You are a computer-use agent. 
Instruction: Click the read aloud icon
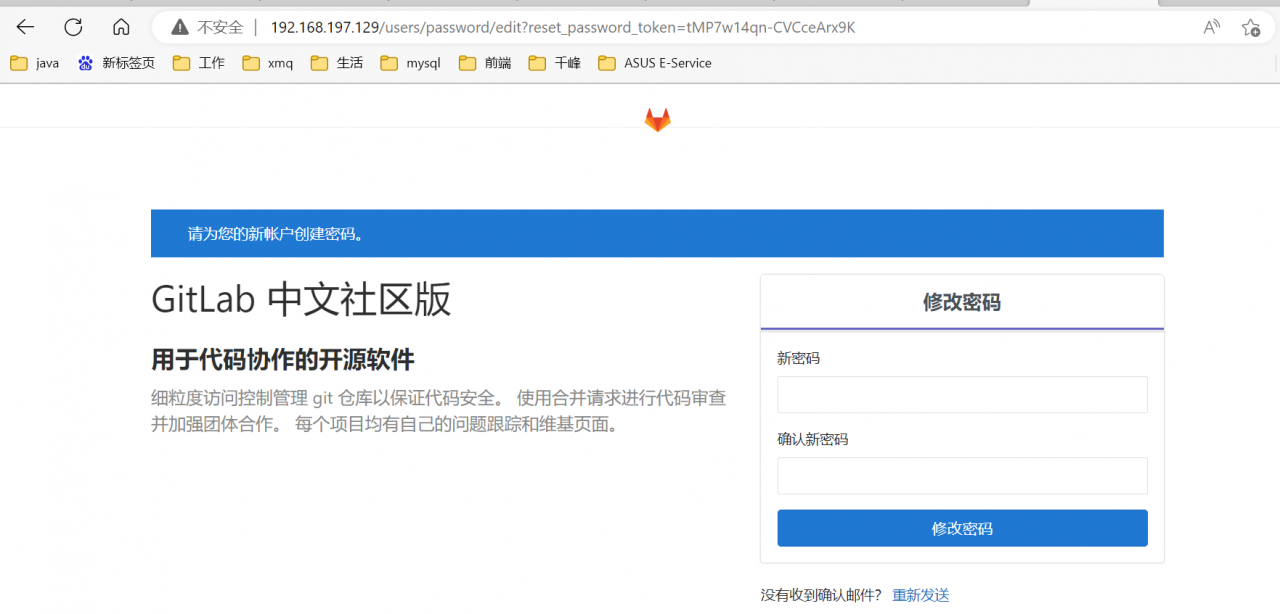click(1211, 27)
